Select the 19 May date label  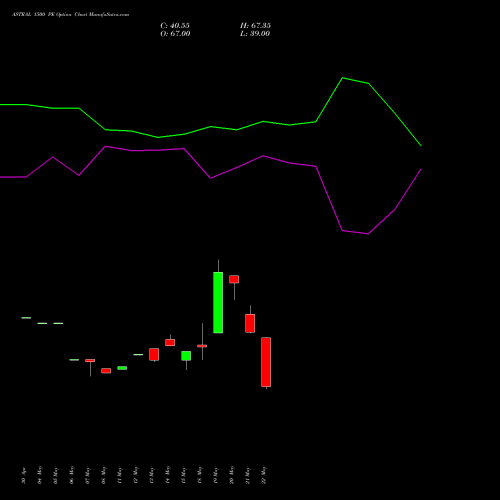pos(215,475)
